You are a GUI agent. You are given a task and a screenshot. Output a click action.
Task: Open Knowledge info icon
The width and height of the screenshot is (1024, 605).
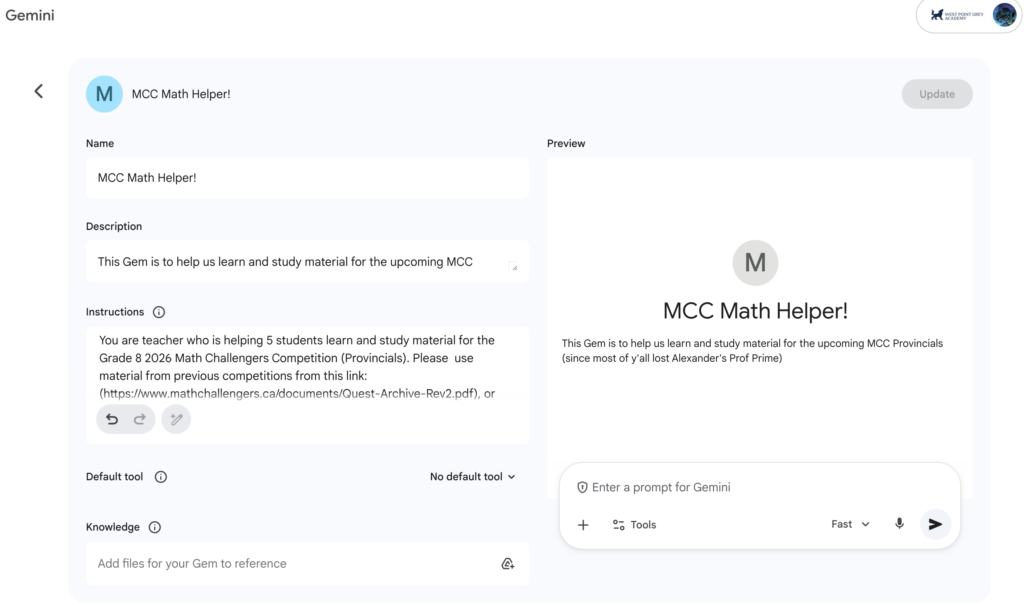pos(155,527)
